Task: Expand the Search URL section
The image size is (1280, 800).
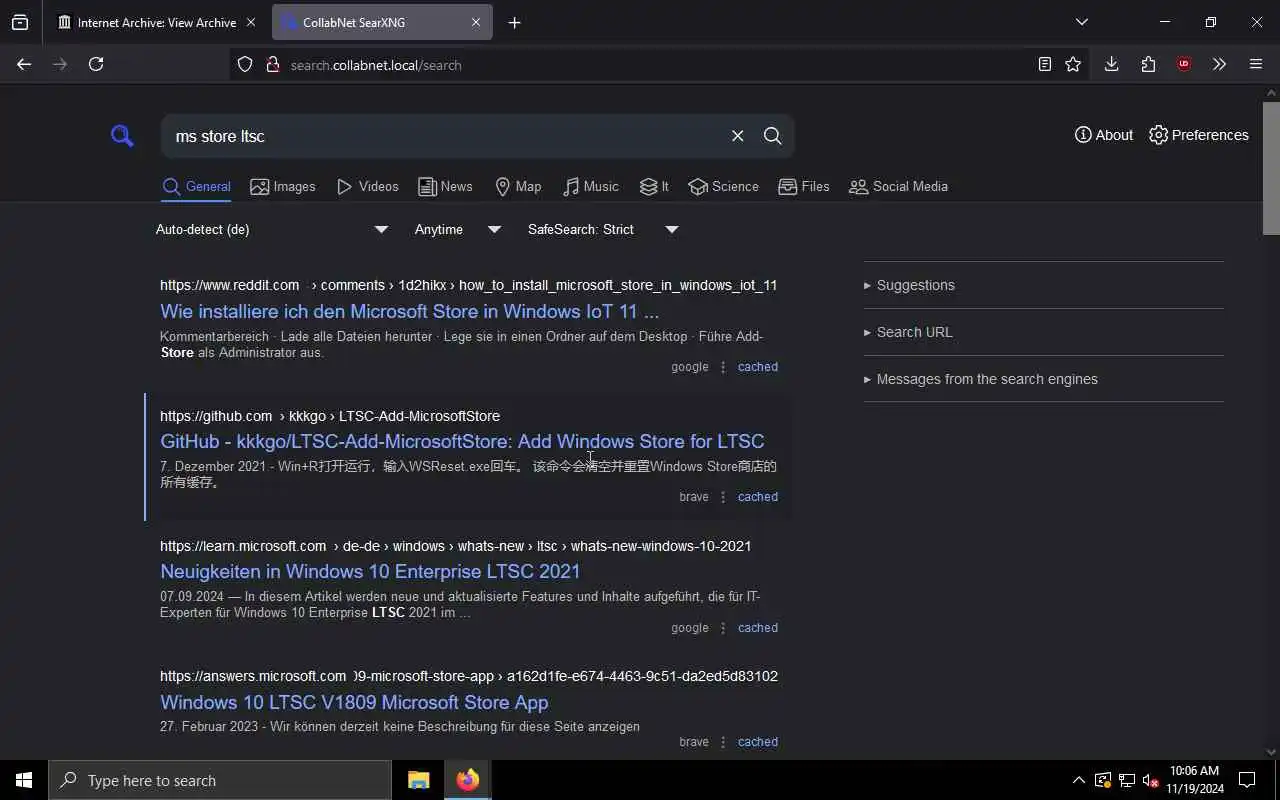Action: (x=1043, y=332)
